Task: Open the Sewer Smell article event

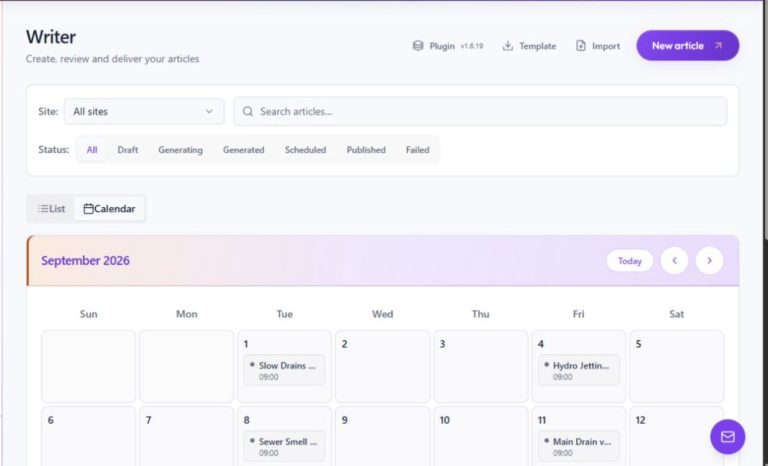Action: (x=284, y=446)
